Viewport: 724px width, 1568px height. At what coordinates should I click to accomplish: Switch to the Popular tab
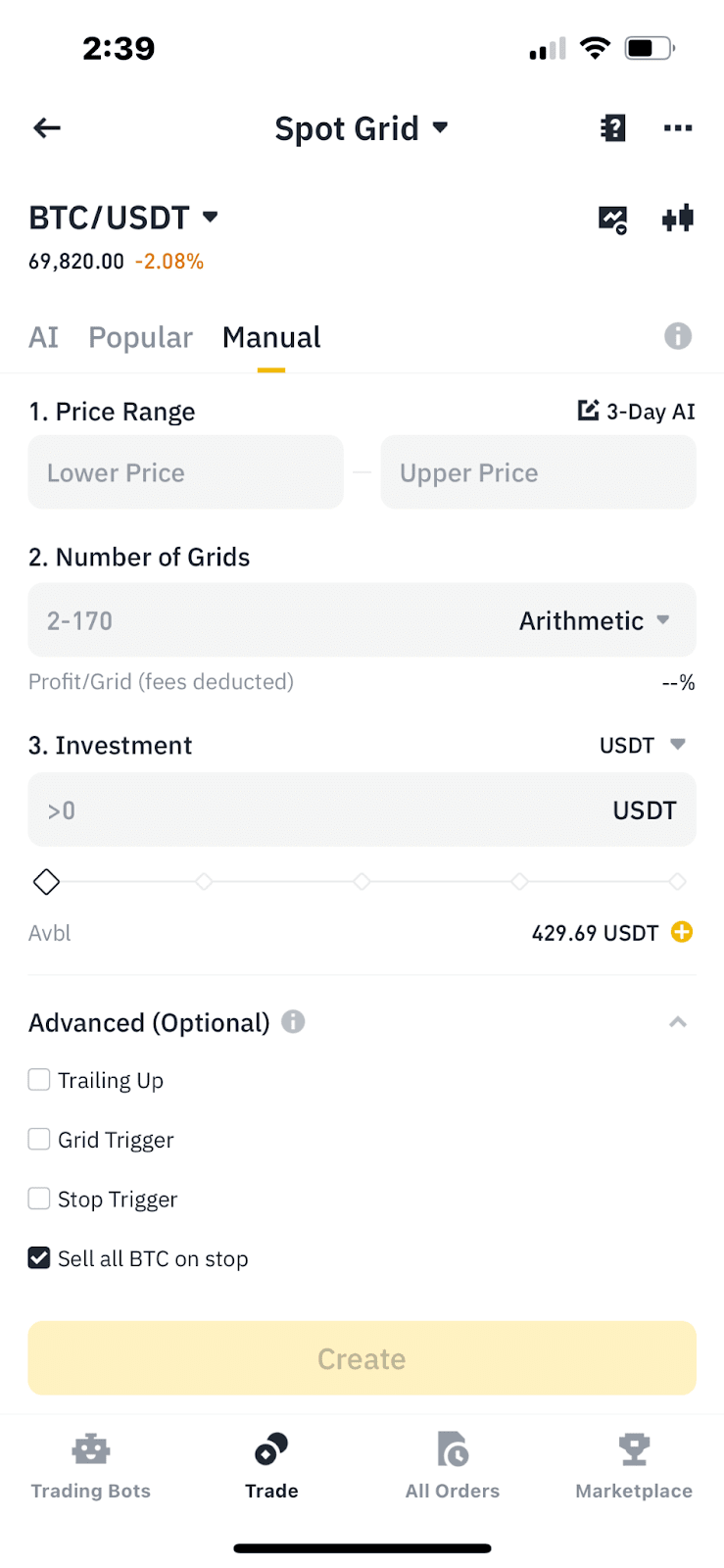pyautogui.click(x=140, y=337)
